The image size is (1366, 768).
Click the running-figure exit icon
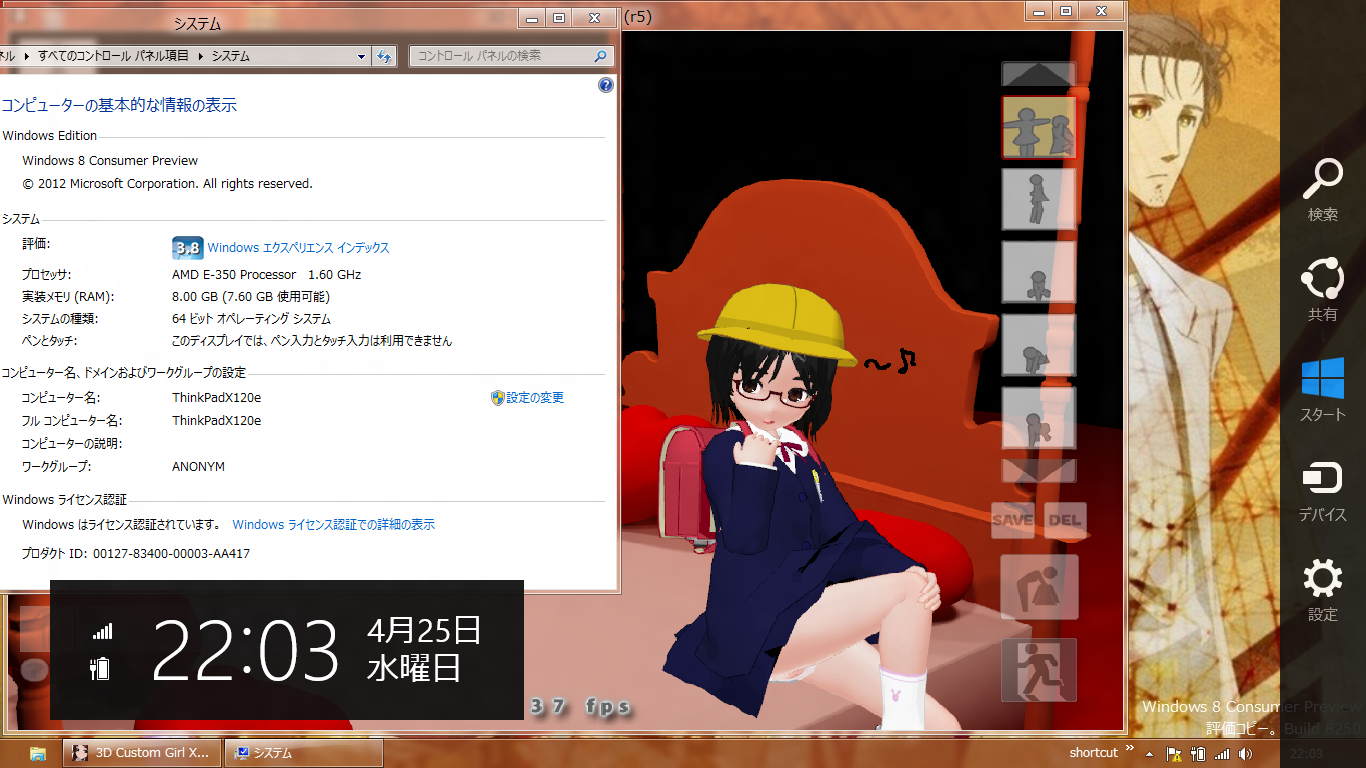pyautogui.click(x=1039, y=670)
